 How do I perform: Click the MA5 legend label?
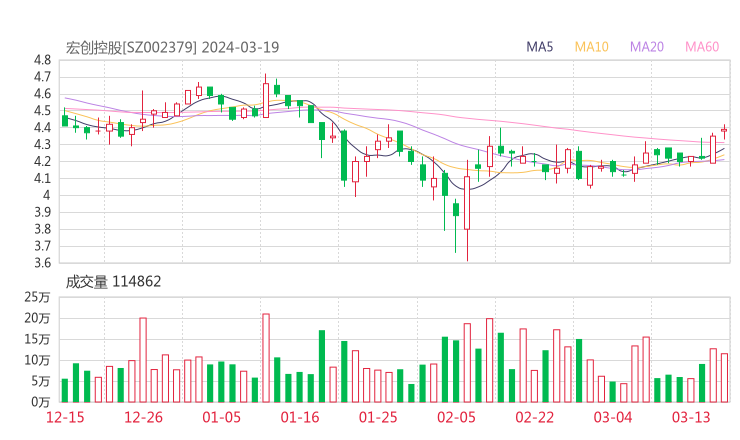(539, 47)
